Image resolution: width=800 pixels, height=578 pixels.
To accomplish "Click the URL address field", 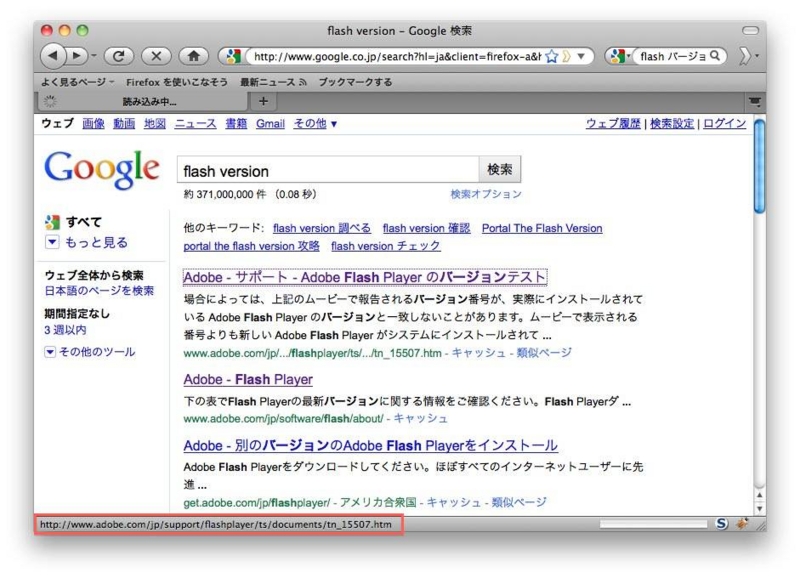I will pos(397,56).
